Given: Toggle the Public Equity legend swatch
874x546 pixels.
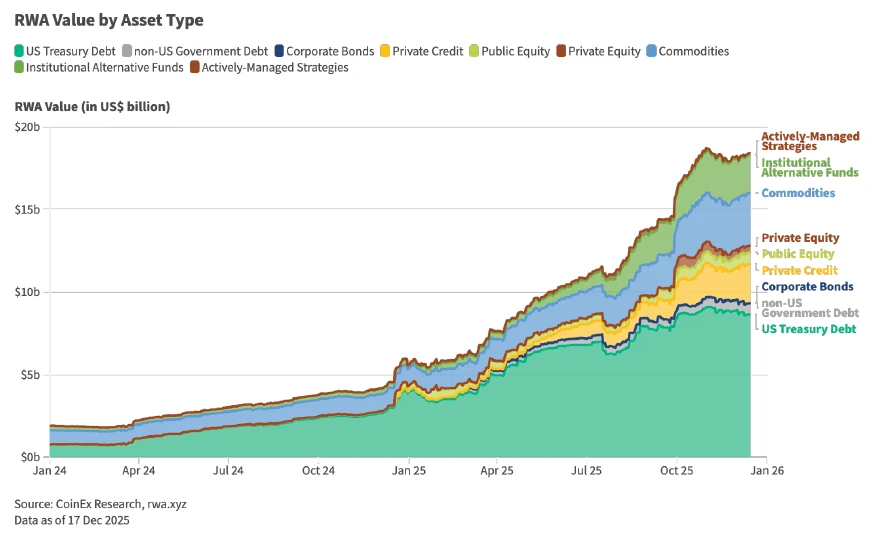Looking at the screenshot, I should coord(474,51).
